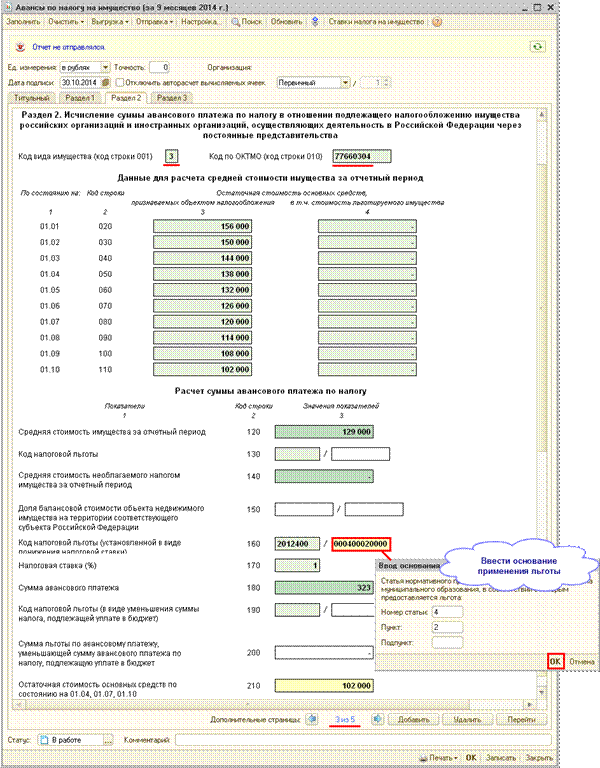
Task: Click the Код вида имущества field
Action: tap(171, 156)
